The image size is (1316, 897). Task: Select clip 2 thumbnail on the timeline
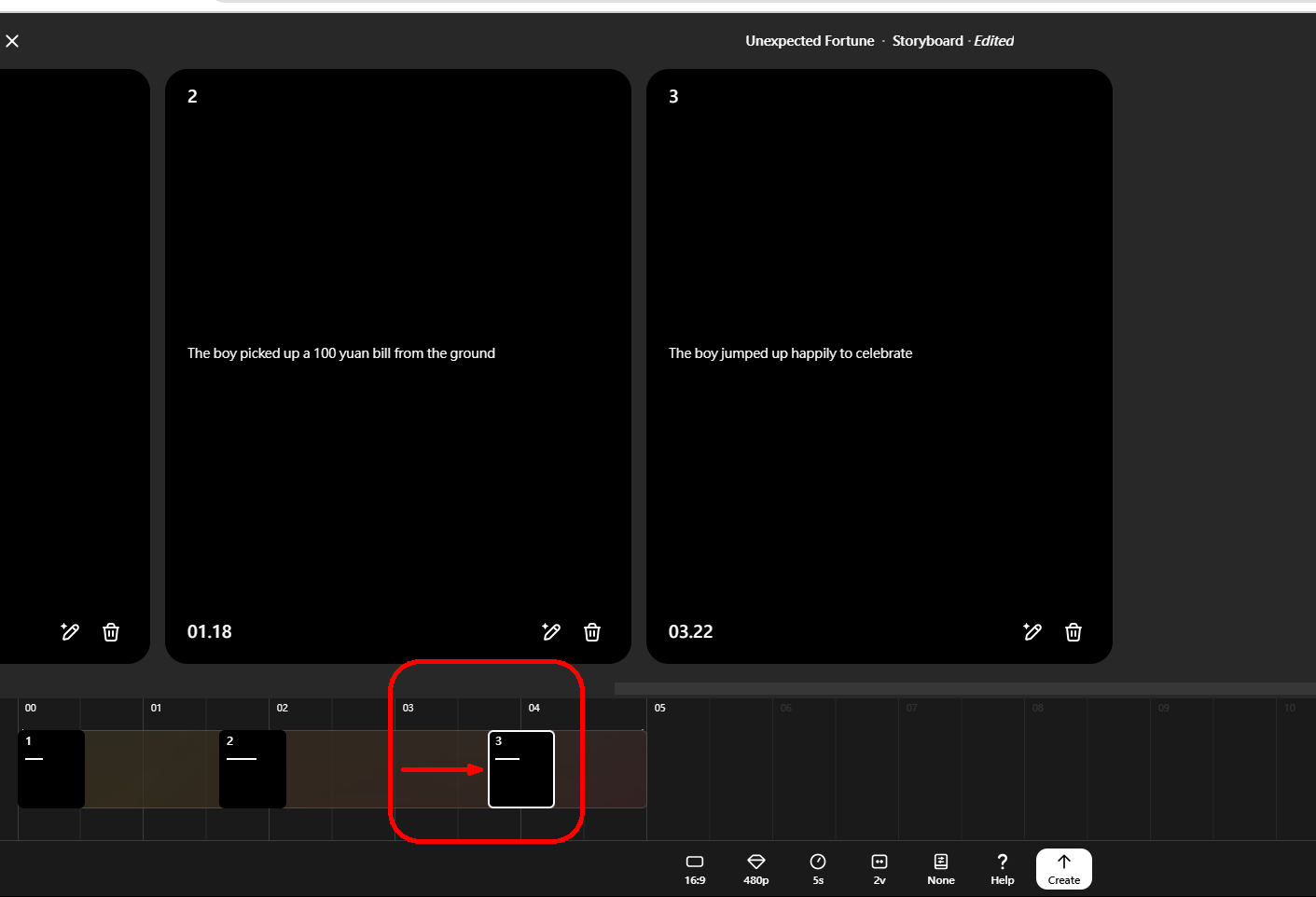click(x=253, y=769)
